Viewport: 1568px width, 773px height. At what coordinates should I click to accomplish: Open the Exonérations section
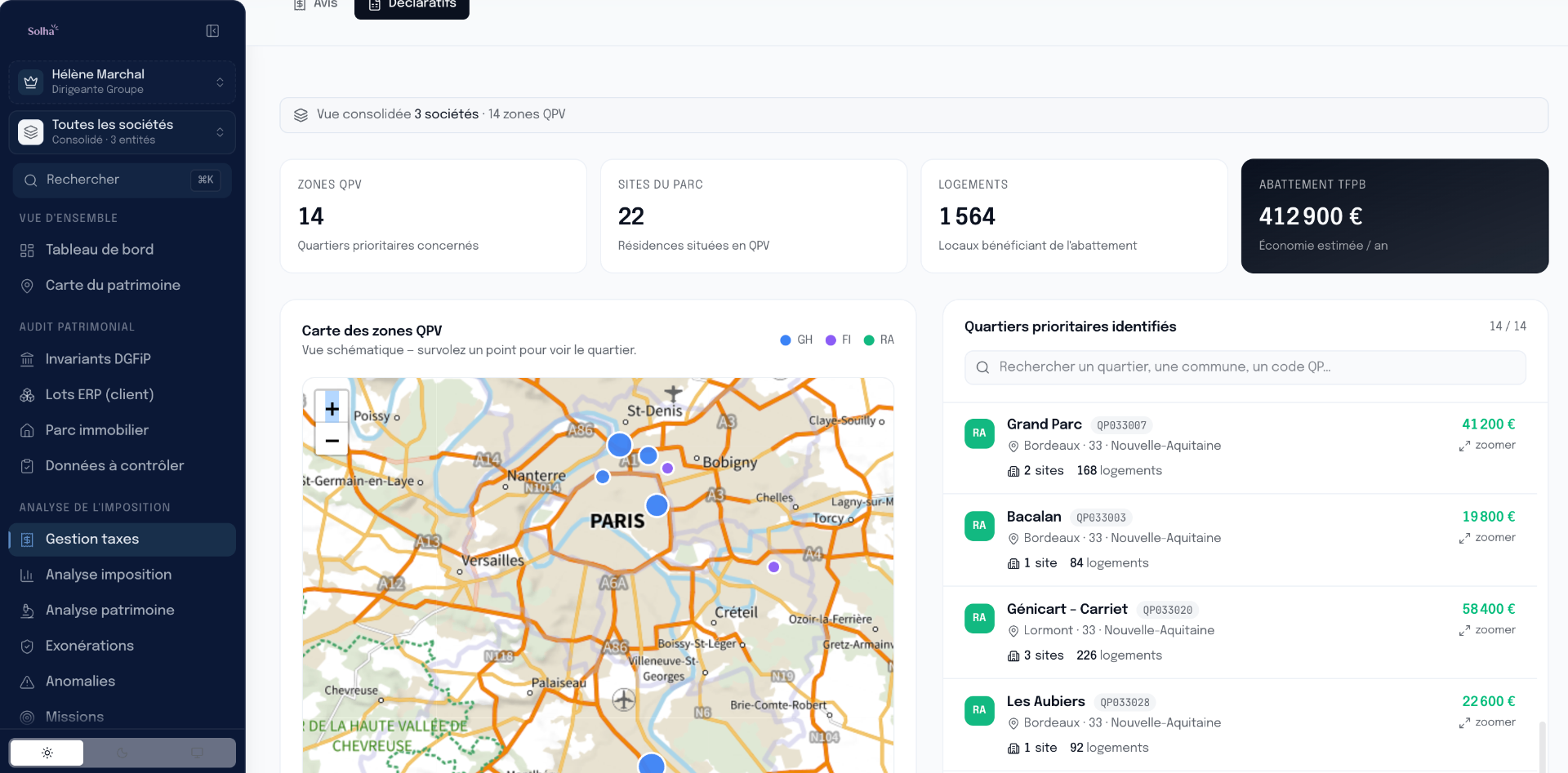(x=122, y=646)
